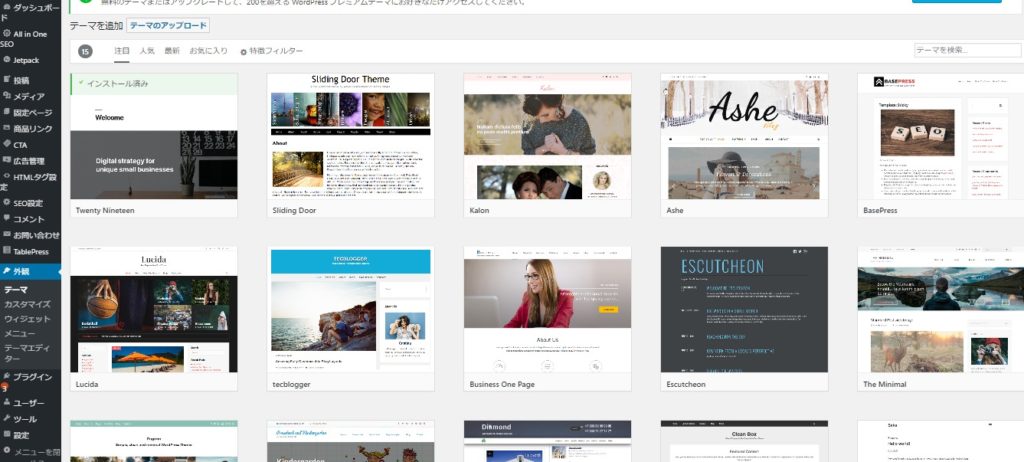
Task: Click the テーマを検索 search field
Action: (x=968, y=50)
